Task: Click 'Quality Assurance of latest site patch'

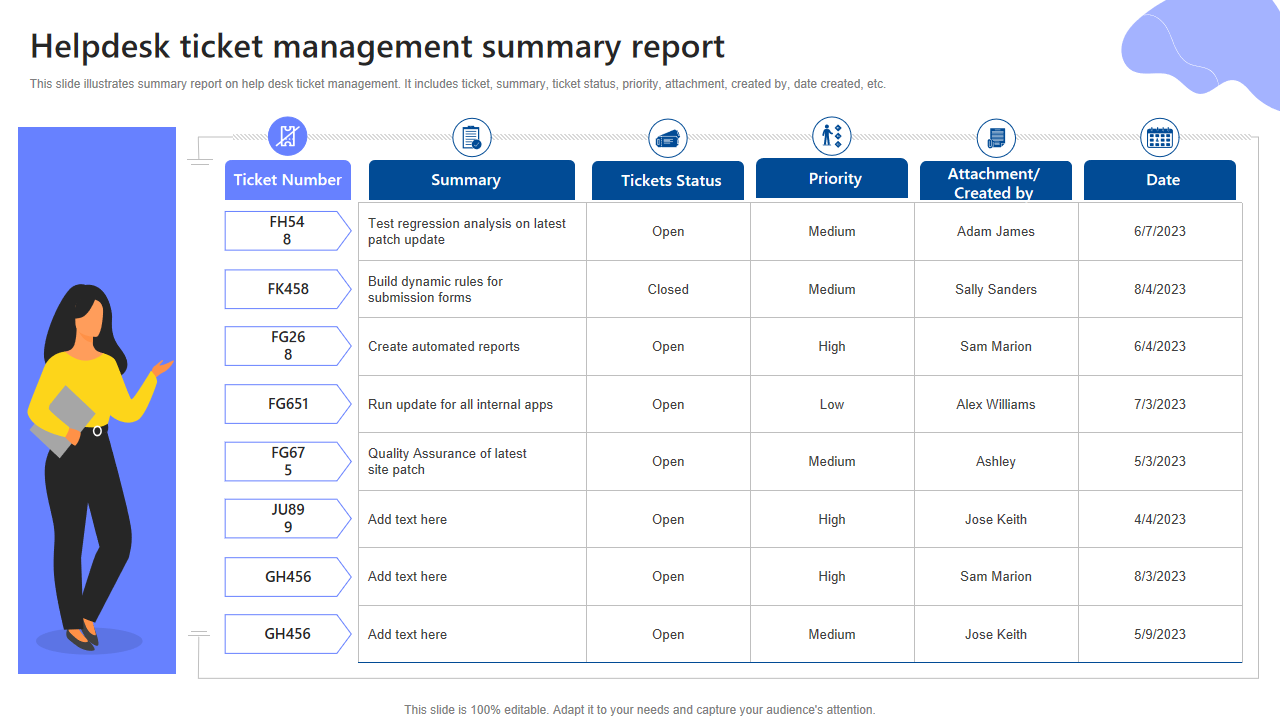Action: 447,461
